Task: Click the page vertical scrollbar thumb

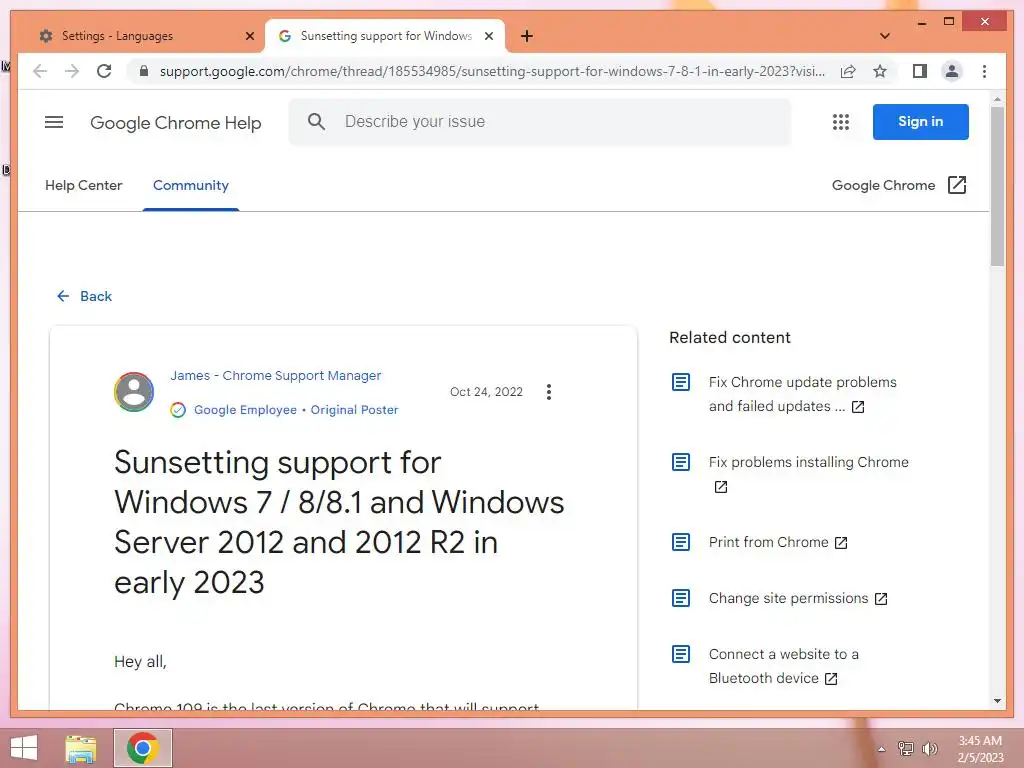Action: coord(997,186)
